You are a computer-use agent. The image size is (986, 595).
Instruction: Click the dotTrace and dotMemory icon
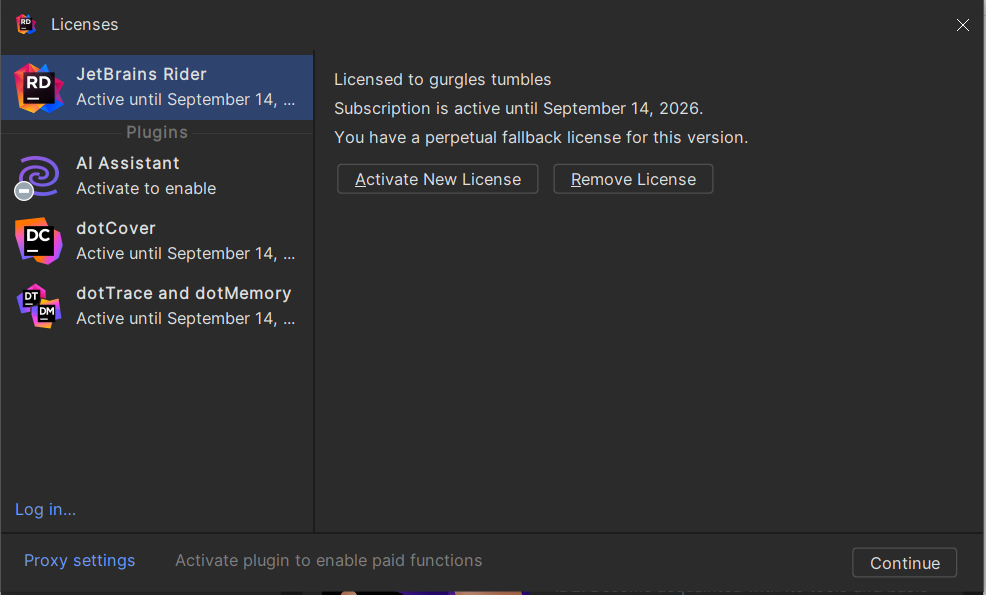click(39, 306)
